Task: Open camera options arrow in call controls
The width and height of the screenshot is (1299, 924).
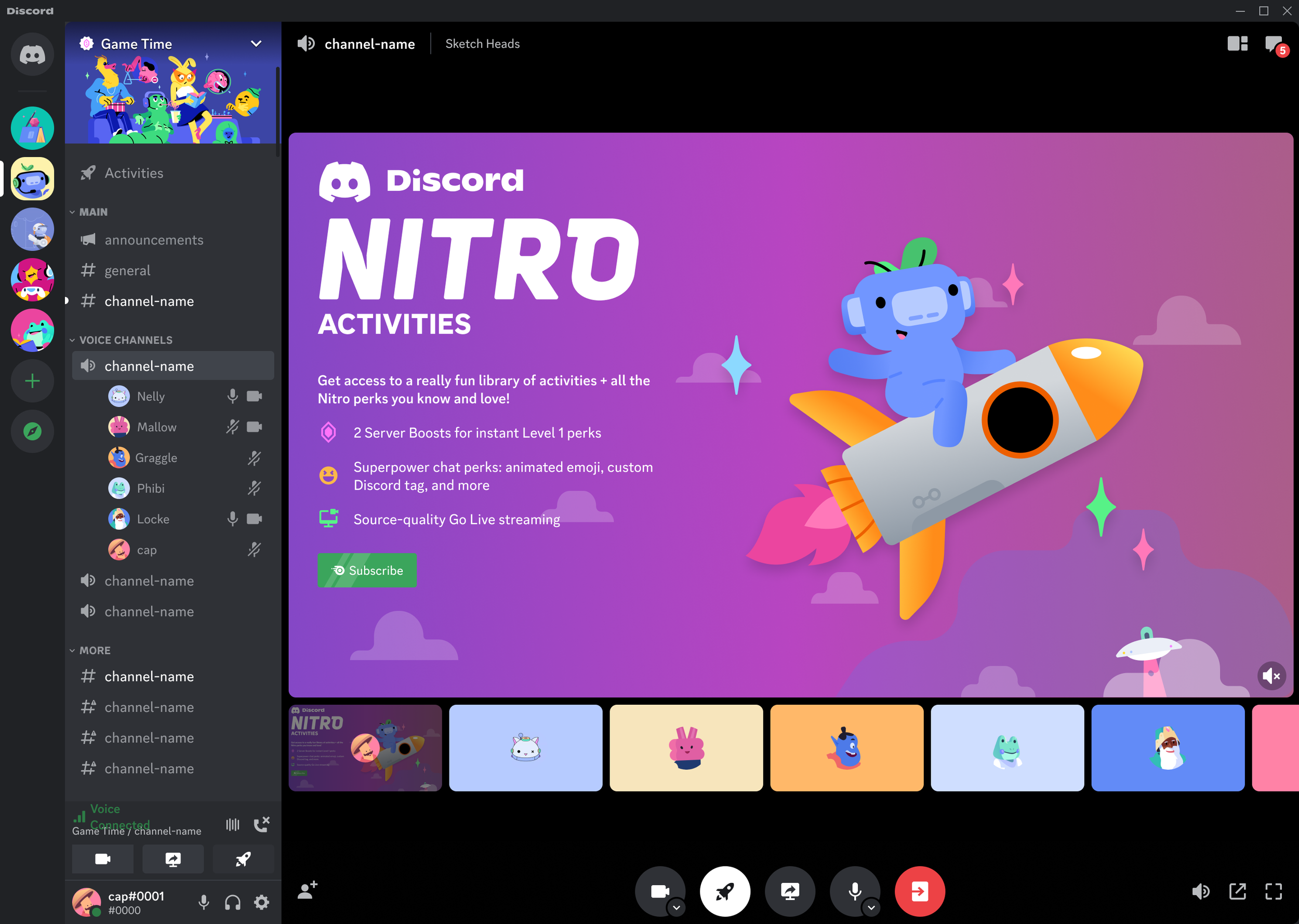Action: (676, 907)
